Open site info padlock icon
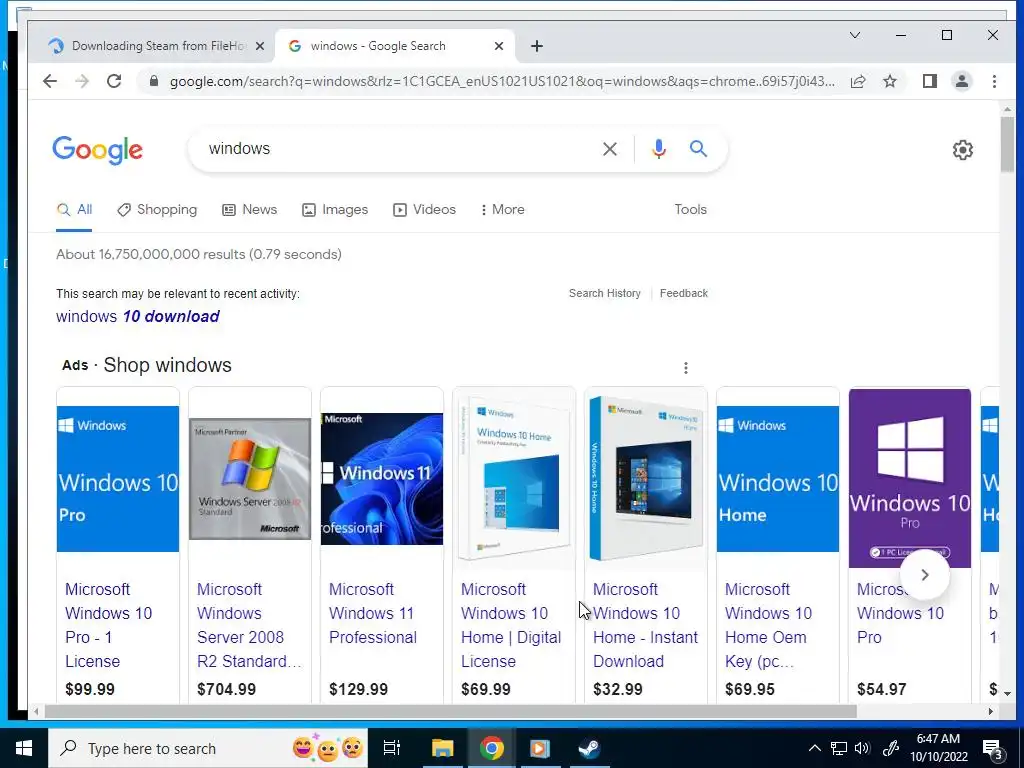 pos(154,81)
